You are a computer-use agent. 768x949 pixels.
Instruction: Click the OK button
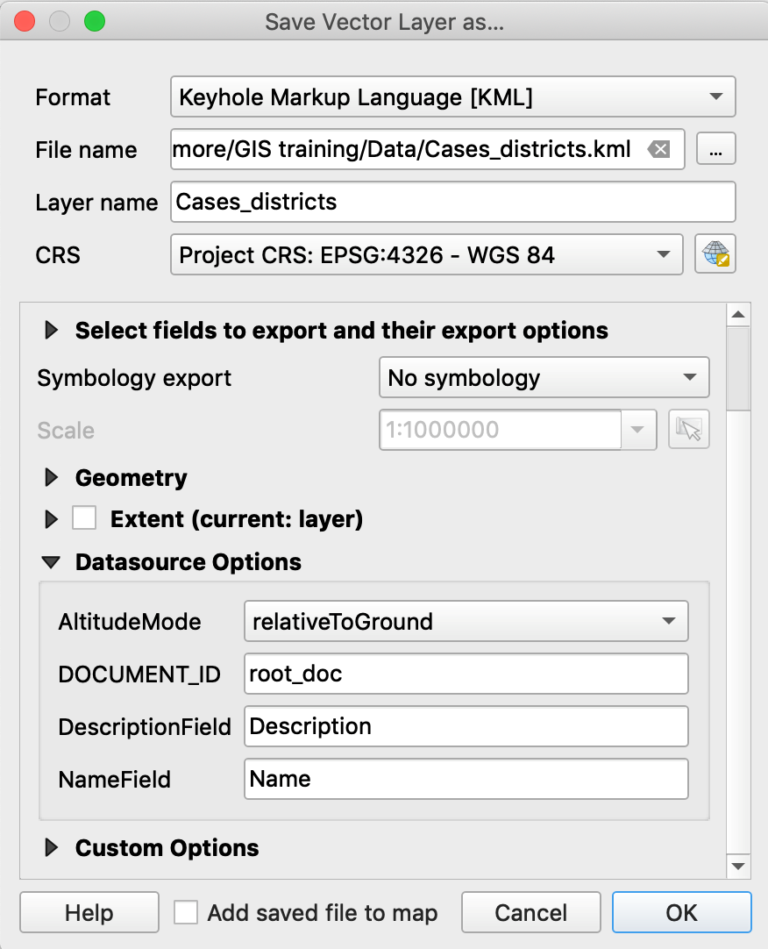[681, 912]
